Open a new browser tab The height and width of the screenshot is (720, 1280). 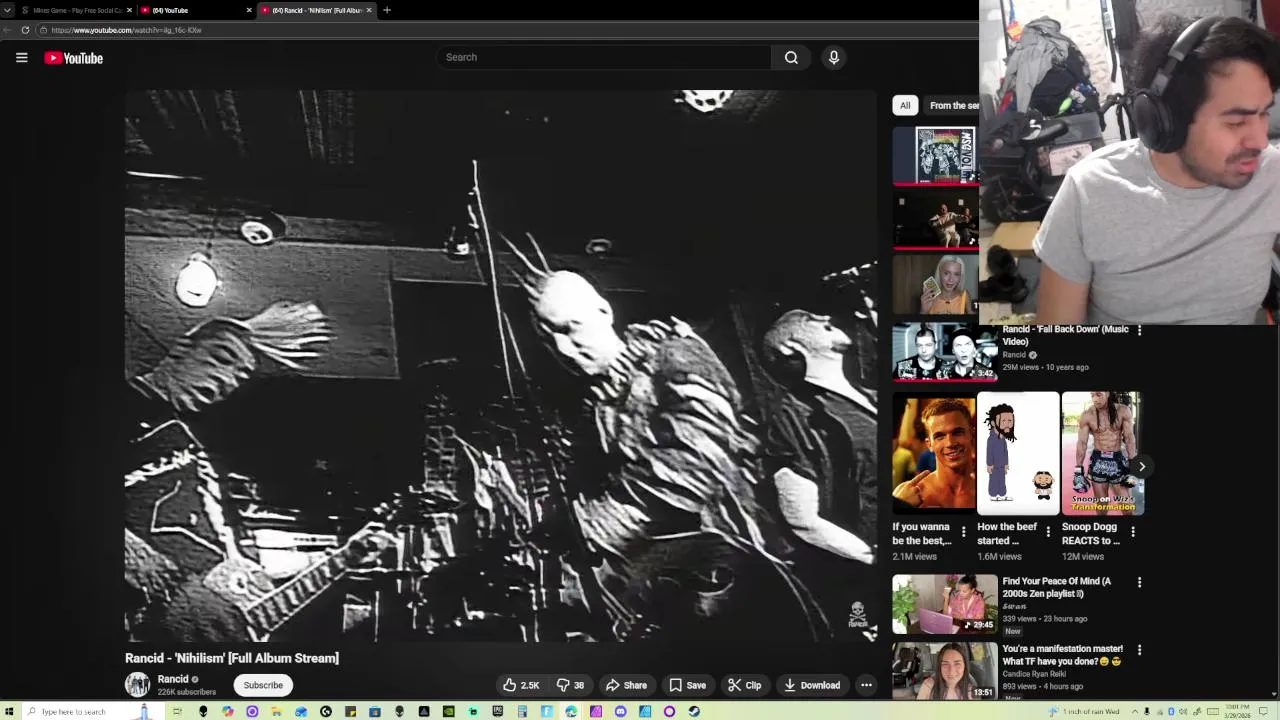click(x=387, y=10)
